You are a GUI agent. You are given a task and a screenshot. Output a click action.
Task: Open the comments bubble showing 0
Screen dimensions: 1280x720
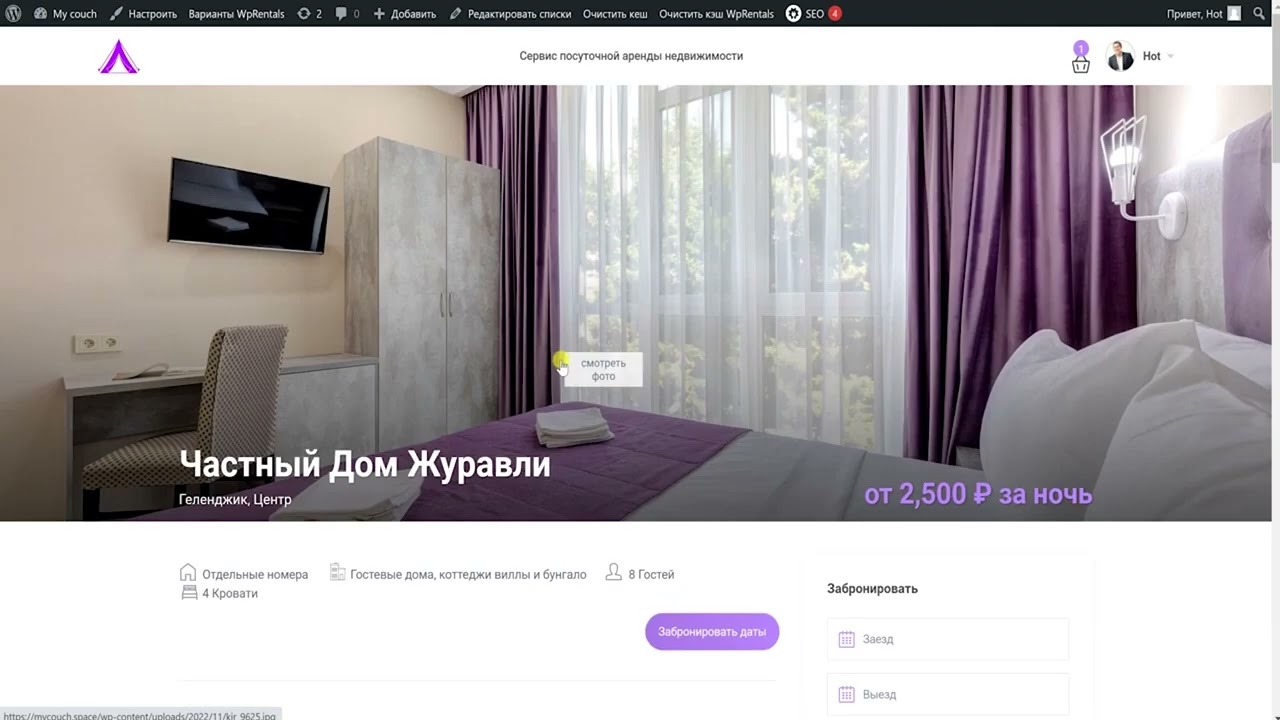pyautogui.click(x=347, y=14)
